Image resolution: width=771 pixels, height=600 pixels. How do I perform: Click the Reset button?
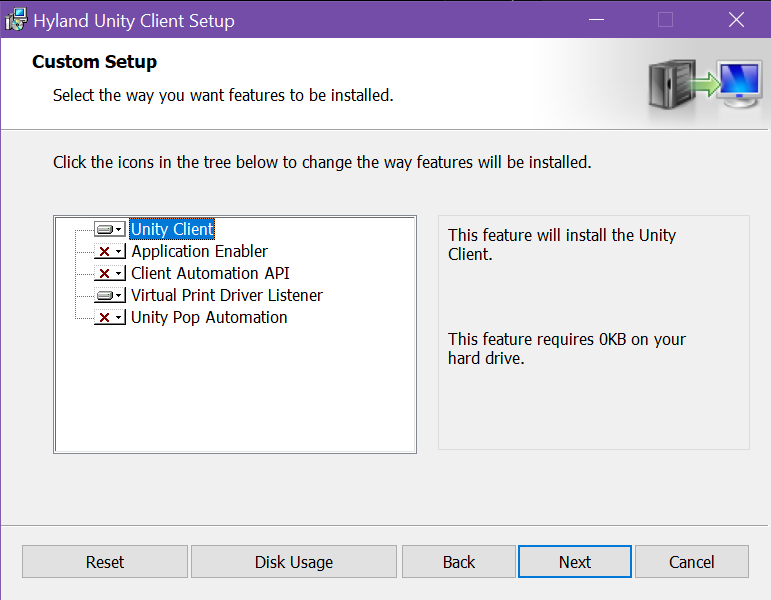tap(105, 562)
